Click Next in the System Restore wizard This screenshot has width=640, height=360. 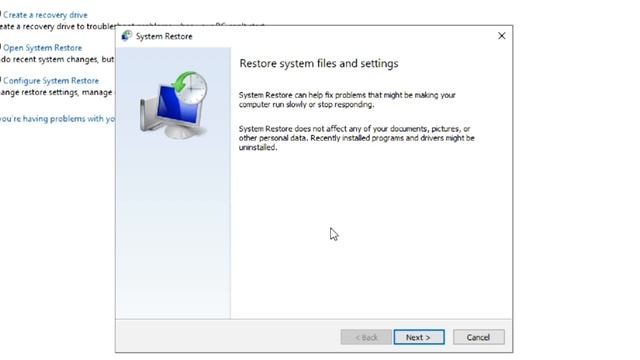pos(419,337)
